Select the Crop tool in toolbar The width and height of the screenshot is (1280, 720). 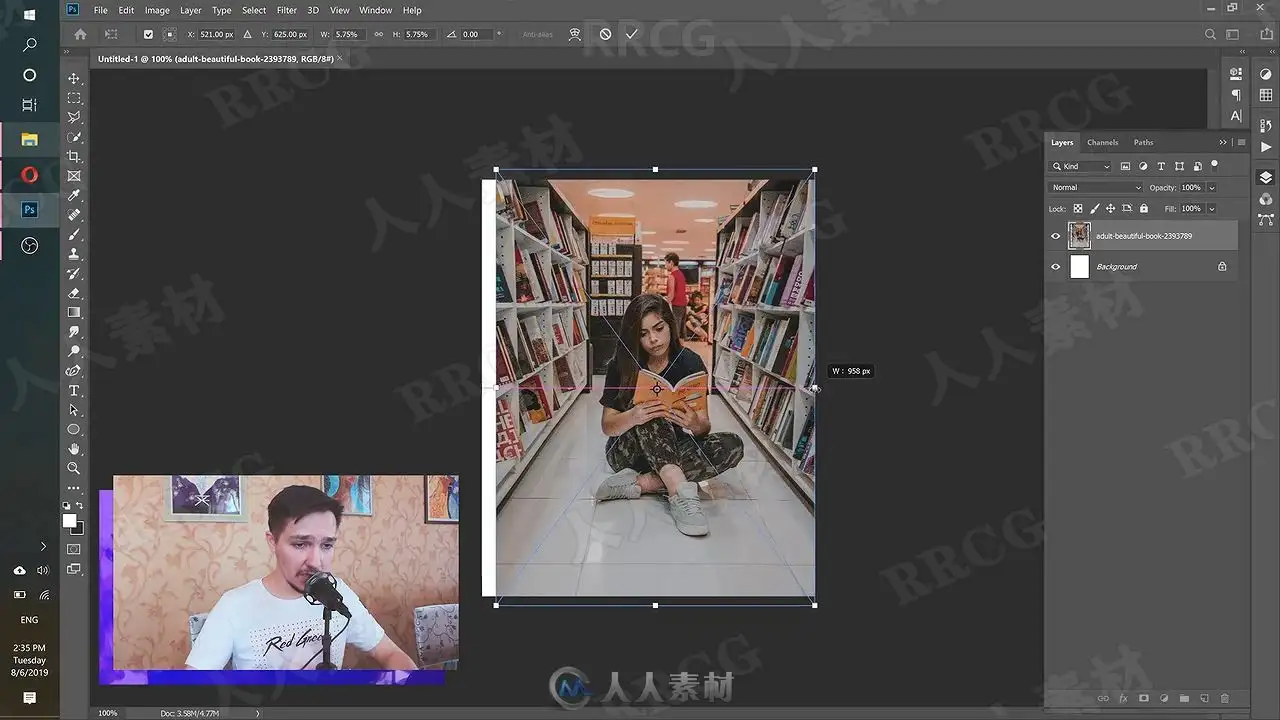74,157
